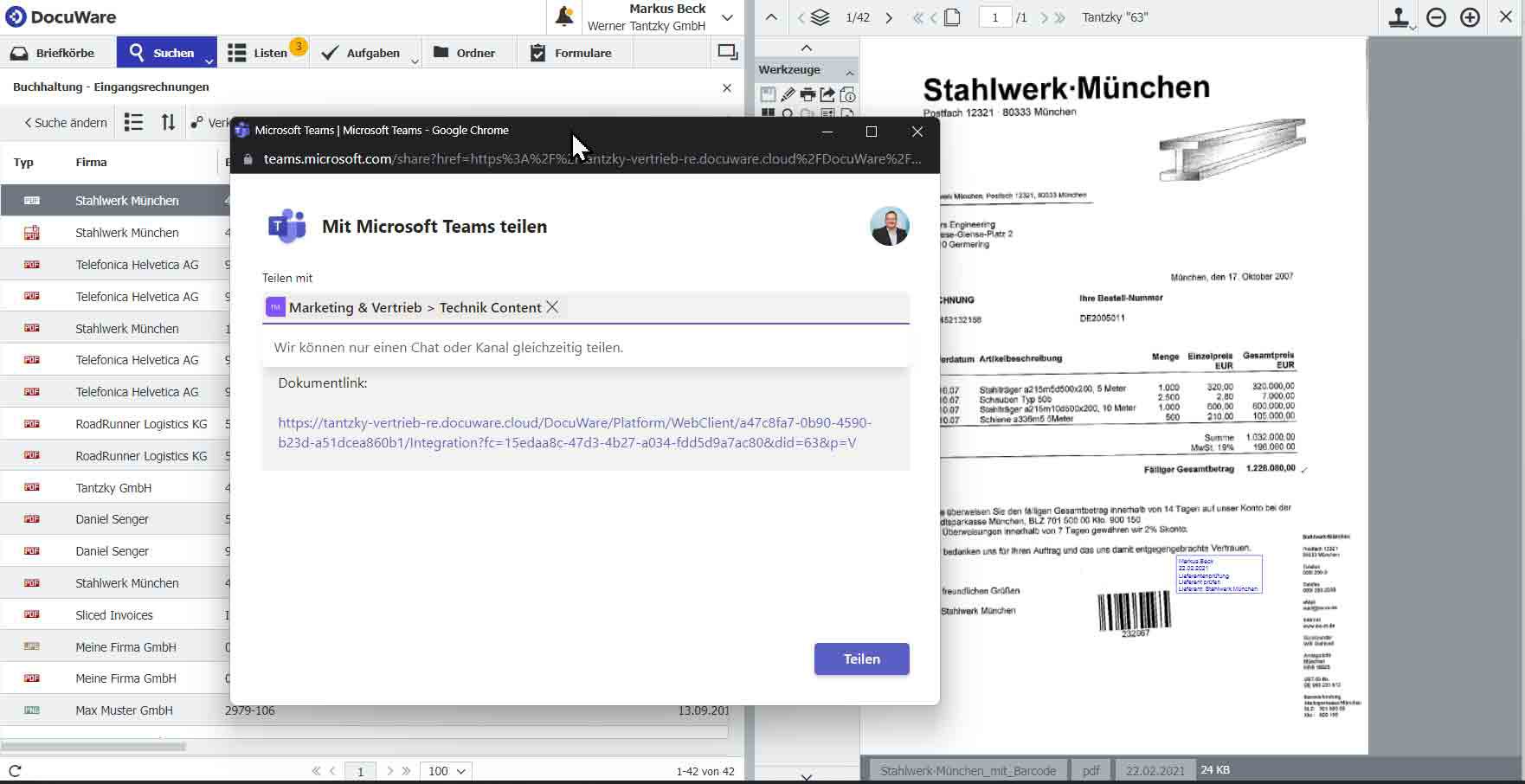
Task: Click the share/export icon in Werkzeuge
Action: click(x=827, y=94)
